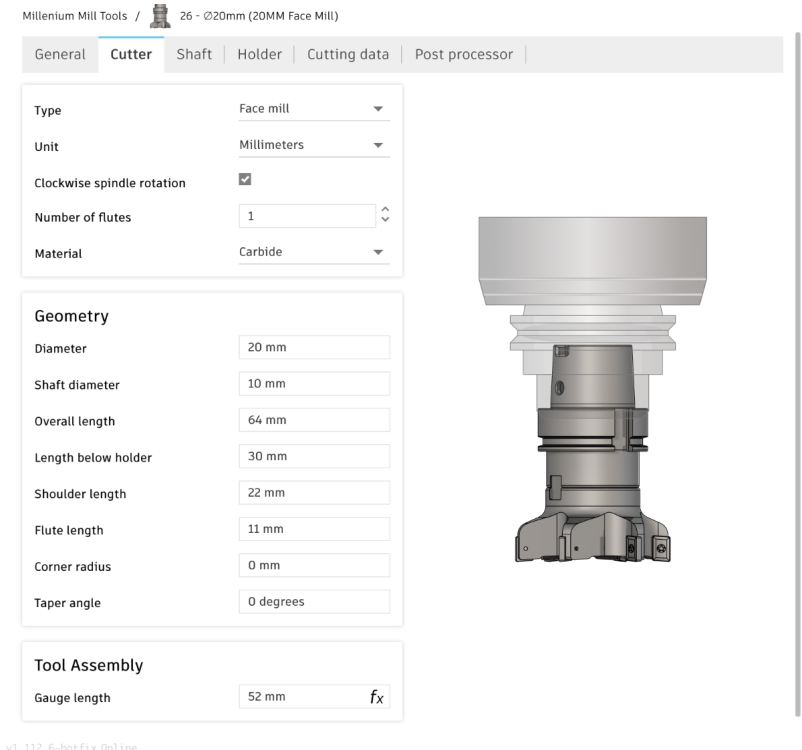
Task: Edit the Length below holder field
Action: pos(314,456)
